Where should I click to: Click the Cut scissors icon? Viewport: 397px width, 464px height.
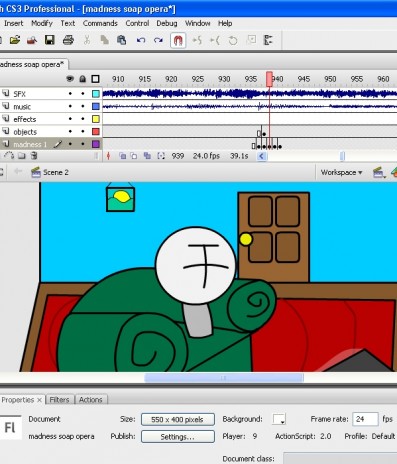[87, 40]
